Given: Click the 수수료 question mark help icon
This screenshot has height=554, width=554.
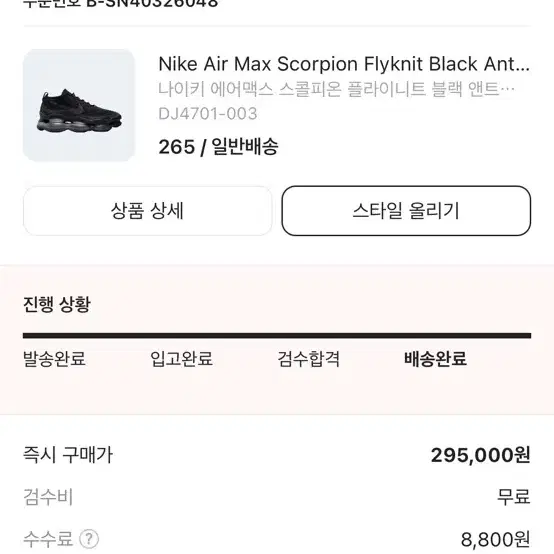Looking at the screenshot, I should coord(89,539).
